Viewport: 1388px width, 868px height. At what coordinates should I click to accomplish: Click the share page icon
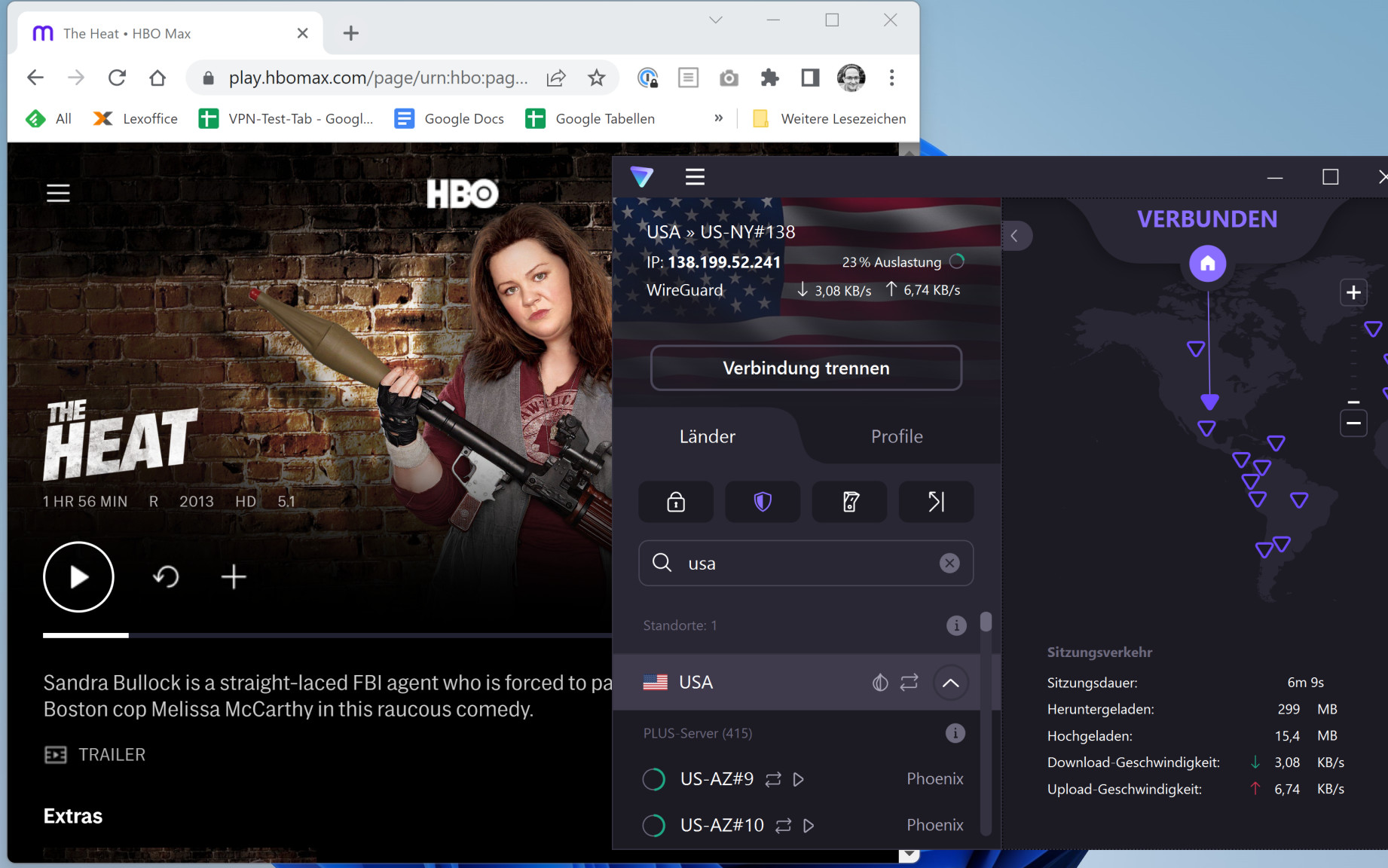pyautogui.click(x=556, y=78)
